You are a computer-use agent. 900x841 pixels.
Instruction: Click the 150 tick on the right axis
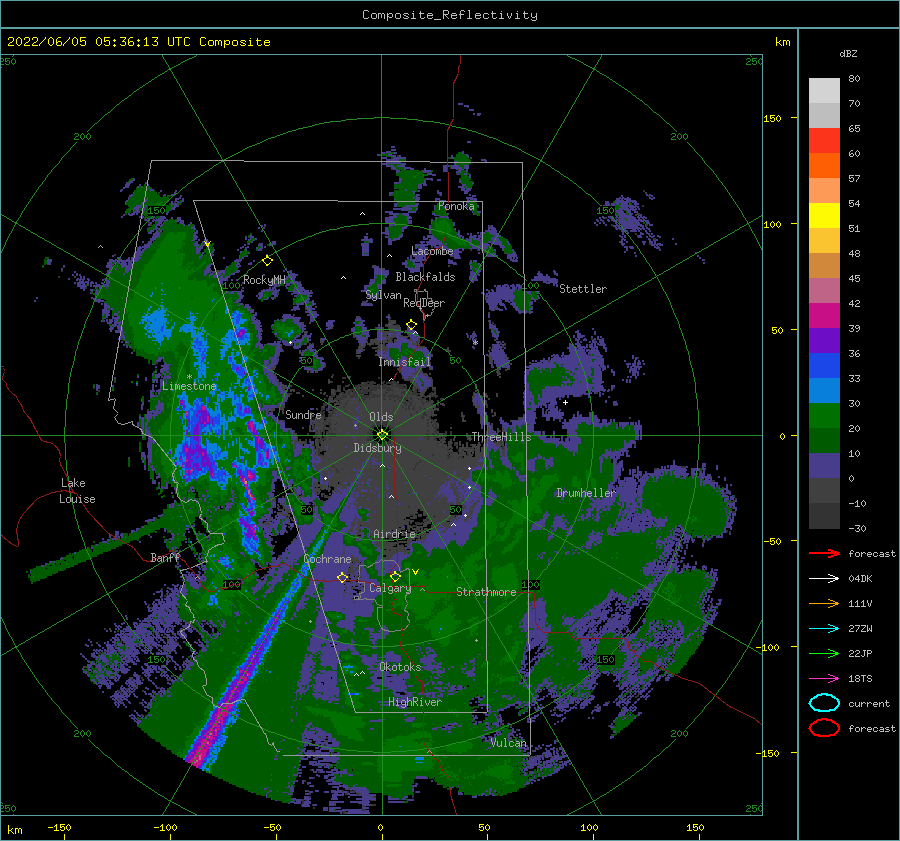tap(772, 118)
